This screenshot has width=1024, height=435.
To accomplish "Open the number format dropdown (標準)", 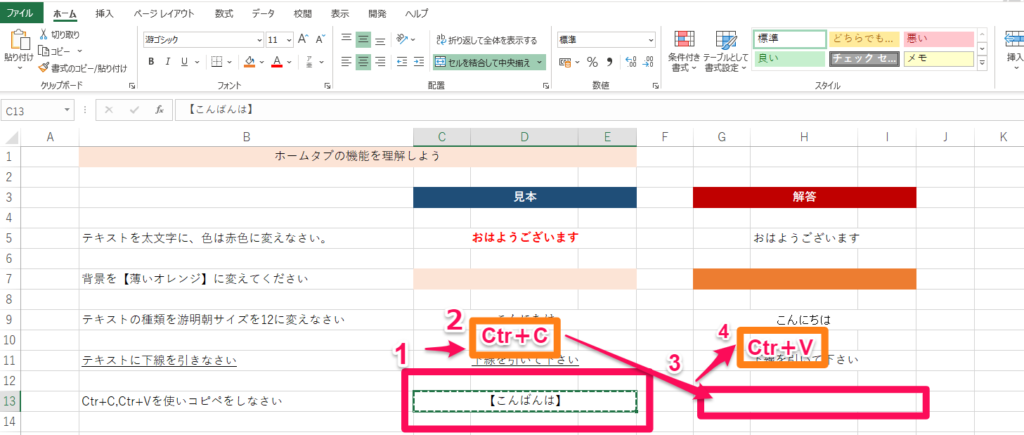I will pos(651,39).
